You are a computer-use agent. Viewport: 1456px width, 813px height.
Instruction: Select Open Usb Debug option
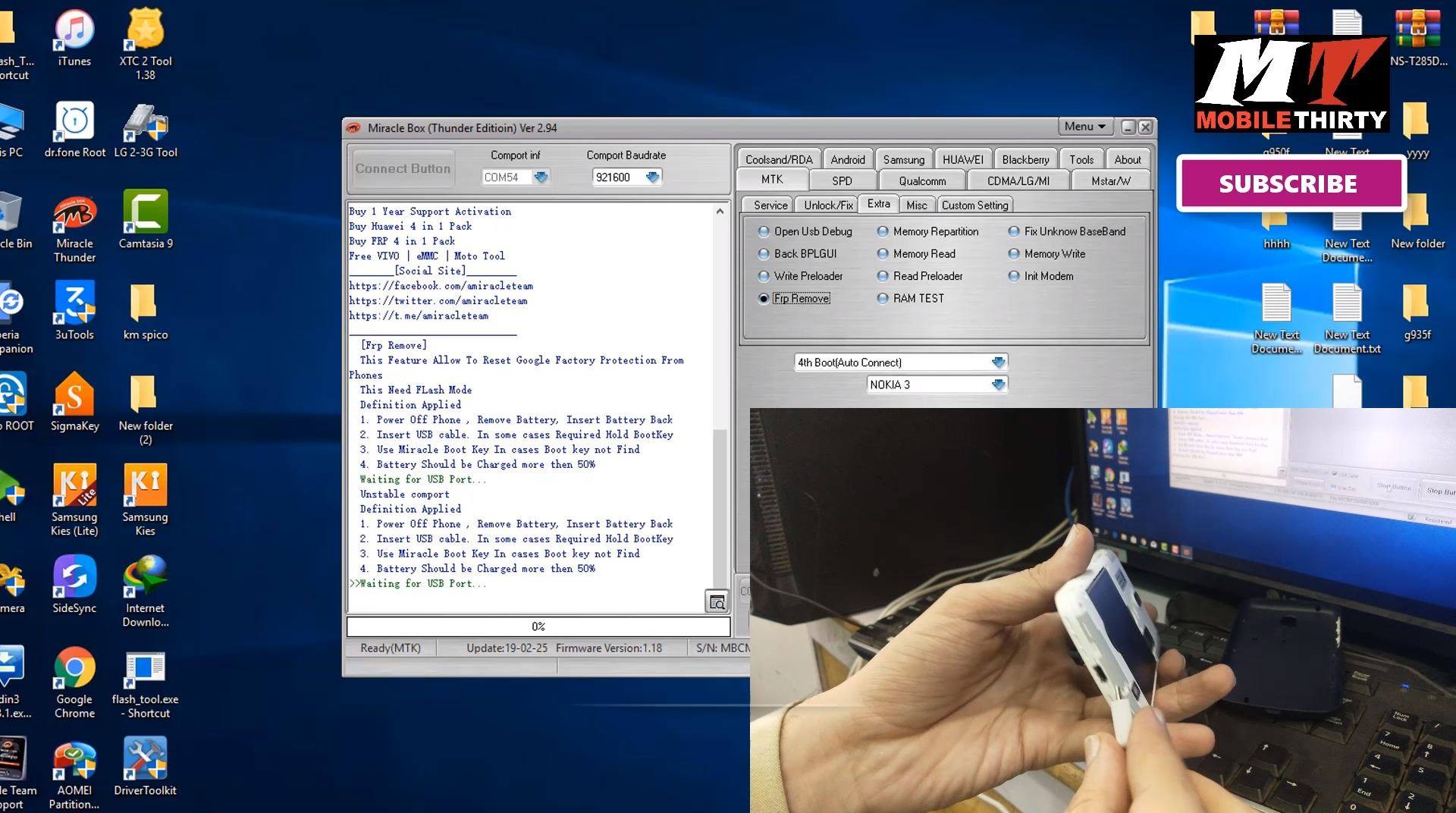(805, 231)
